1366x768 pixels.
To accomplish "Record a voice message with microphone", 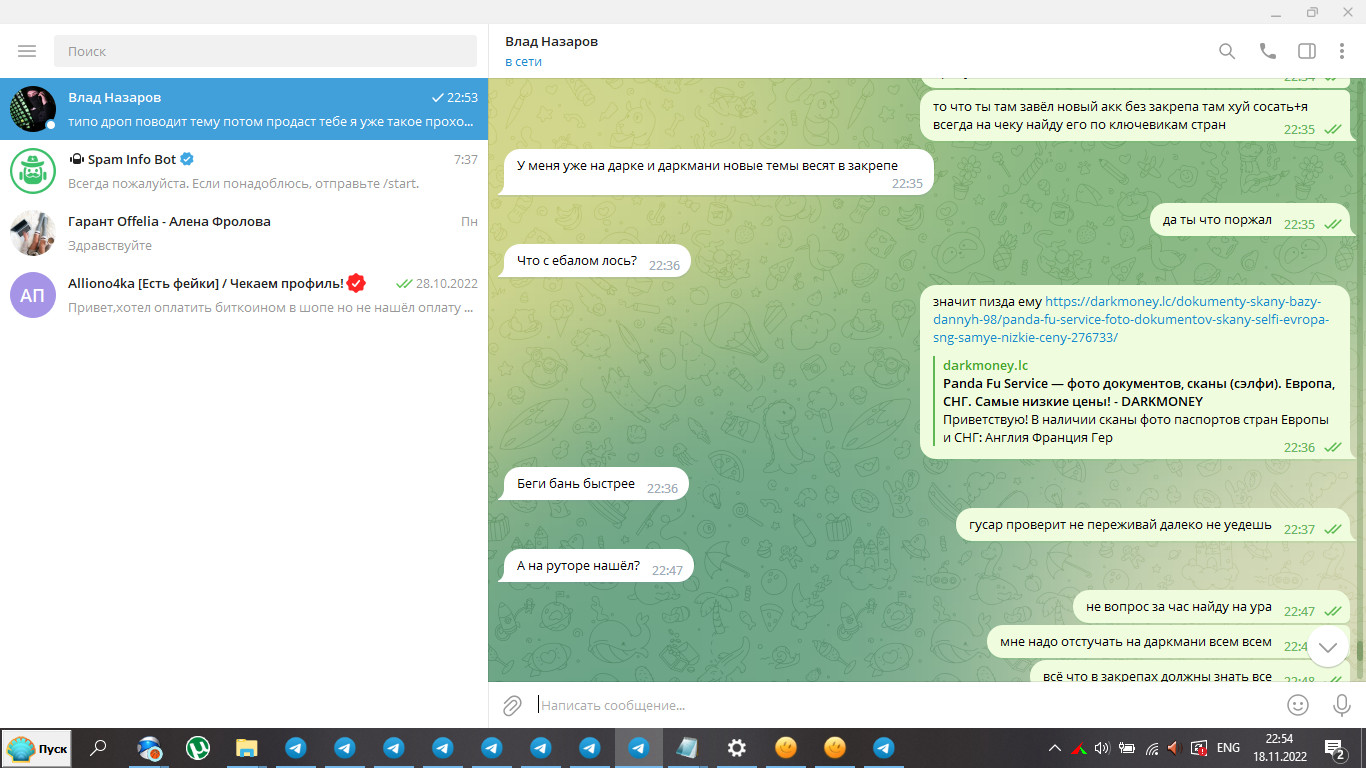I will [1342, 705].
